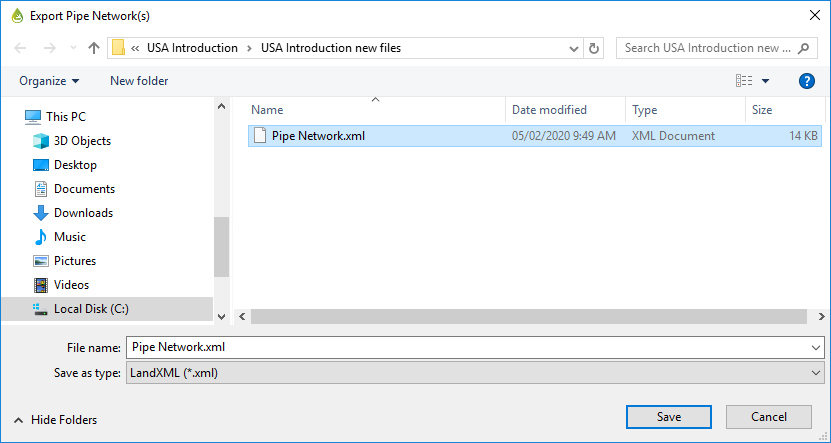
Task: Click the Change your view icon
Action: click(744, 81)
